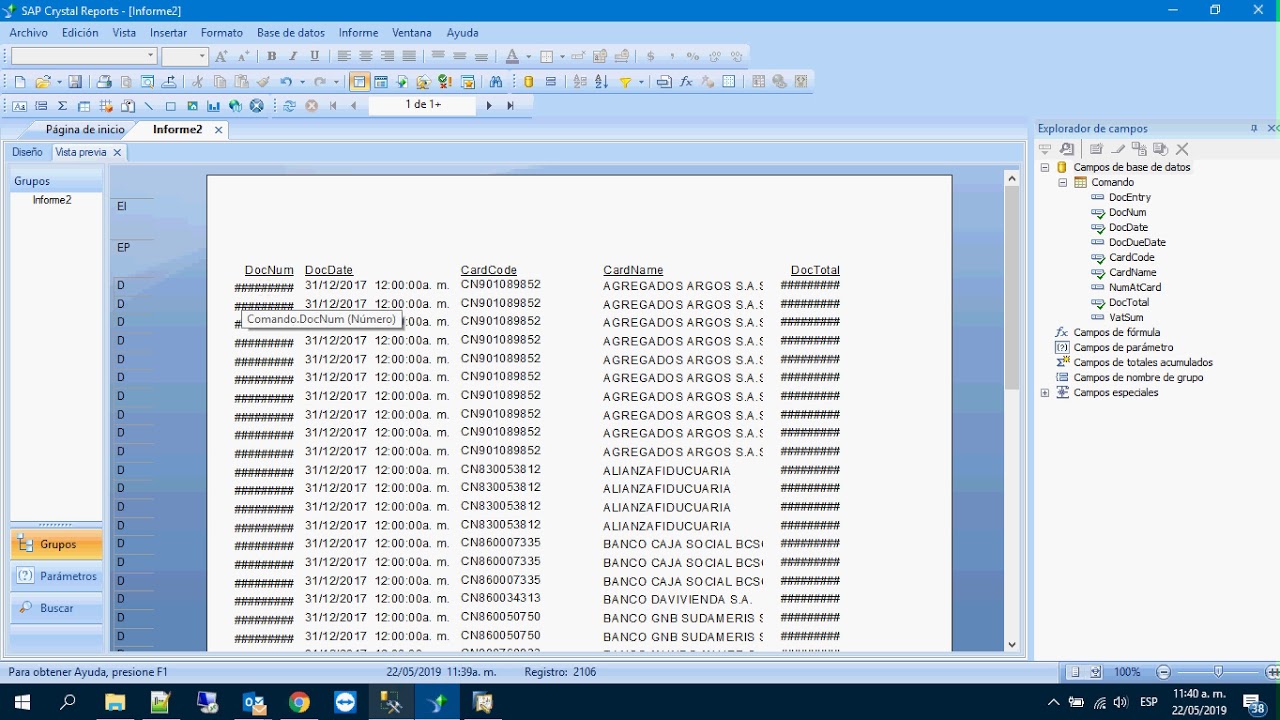
Task: Open Chrome from the taskbar
Action: coord(300,703)
